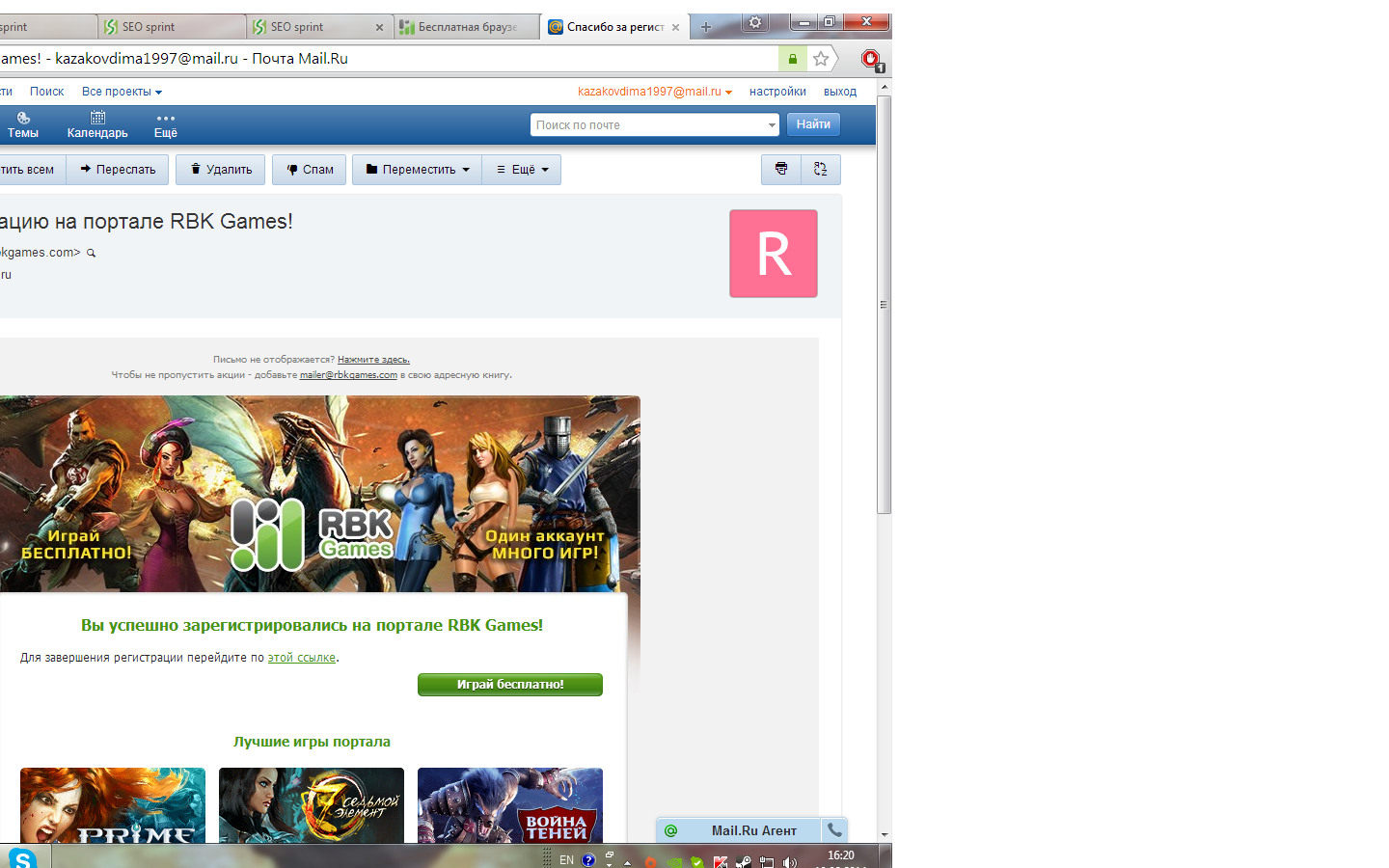Image resolution: width=1389 pixels, height=868 pixels.
Task: Open the Война теней game thumbnail
Action: pyautogui.click(x=510, y=805)
